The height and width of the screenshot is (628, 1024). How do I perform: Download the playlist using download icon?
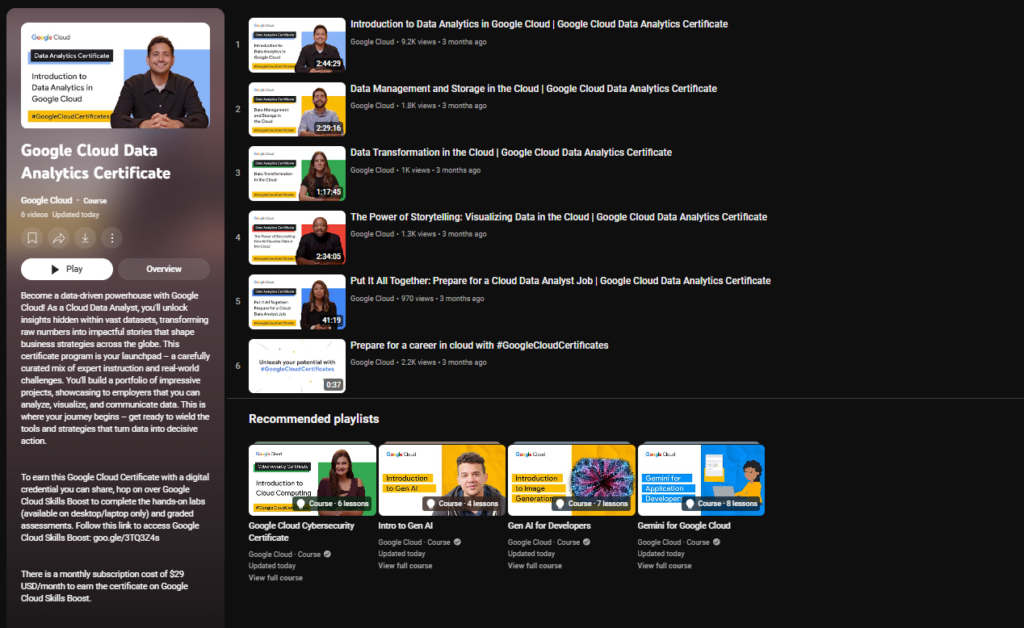[x=85, y=238]
